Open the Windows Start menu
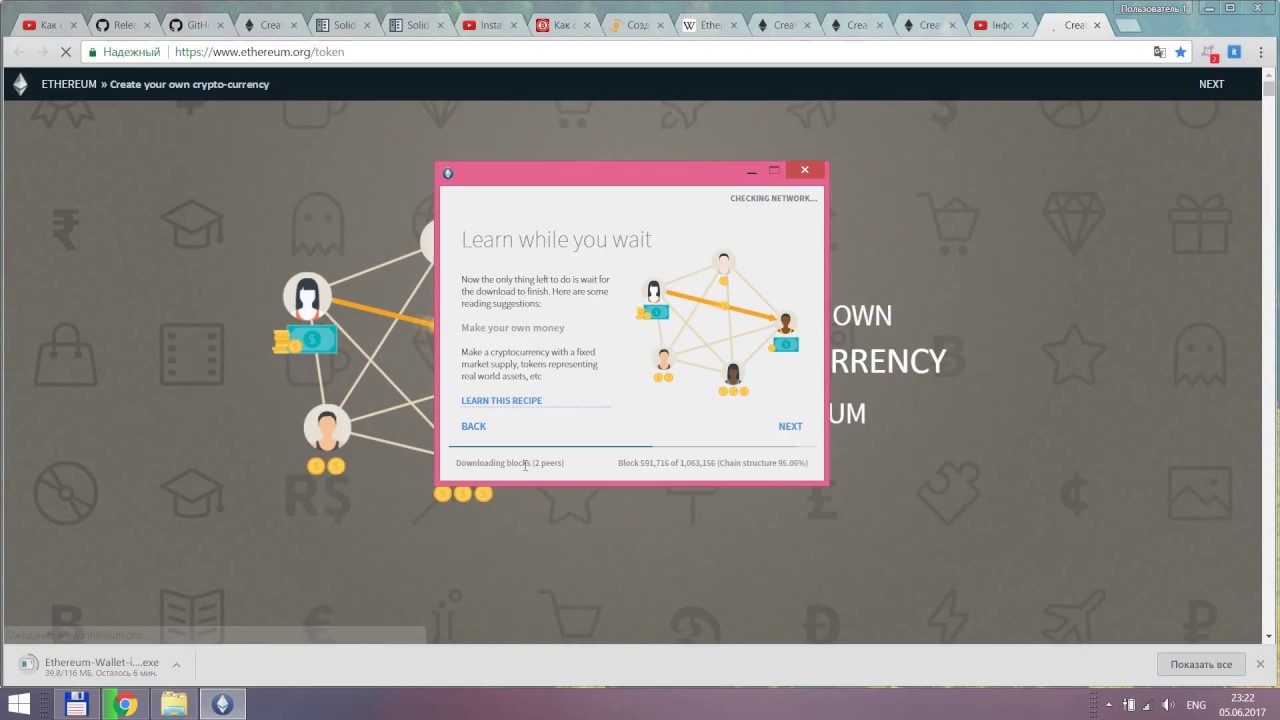The image size is (1280, 720). pyautogui.click(x=19, y=704)
